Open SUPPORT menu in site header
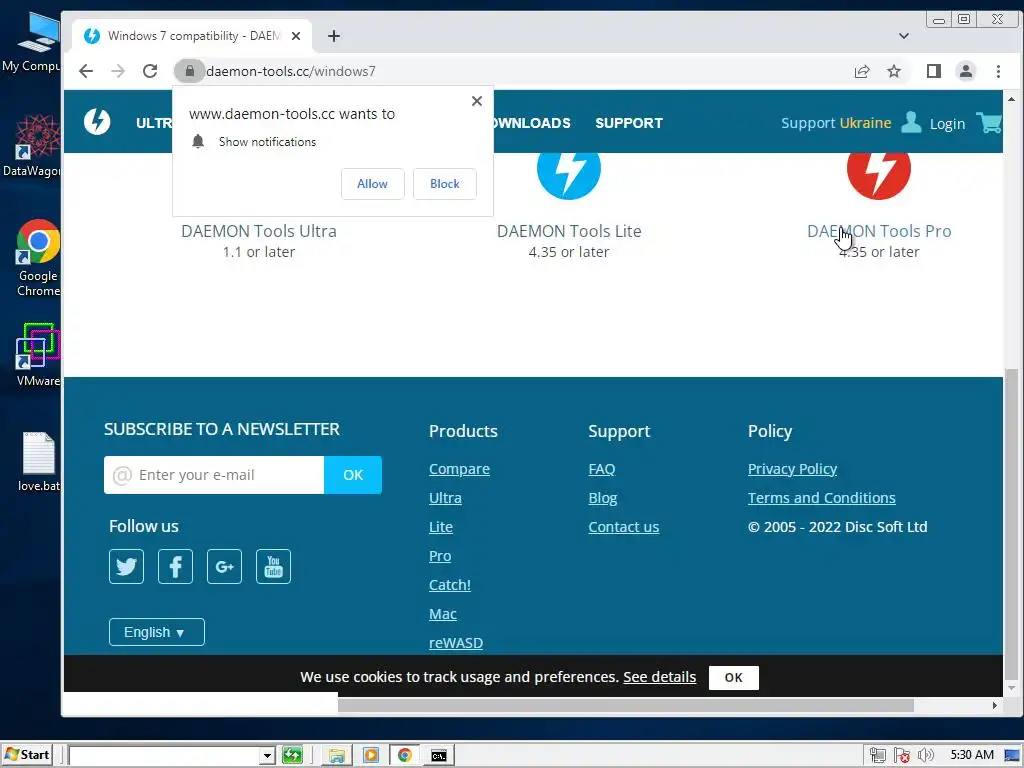 629,123
